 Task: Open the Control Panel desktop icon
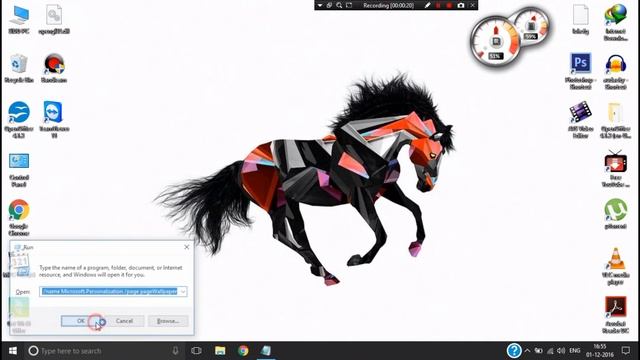point(19,170)
